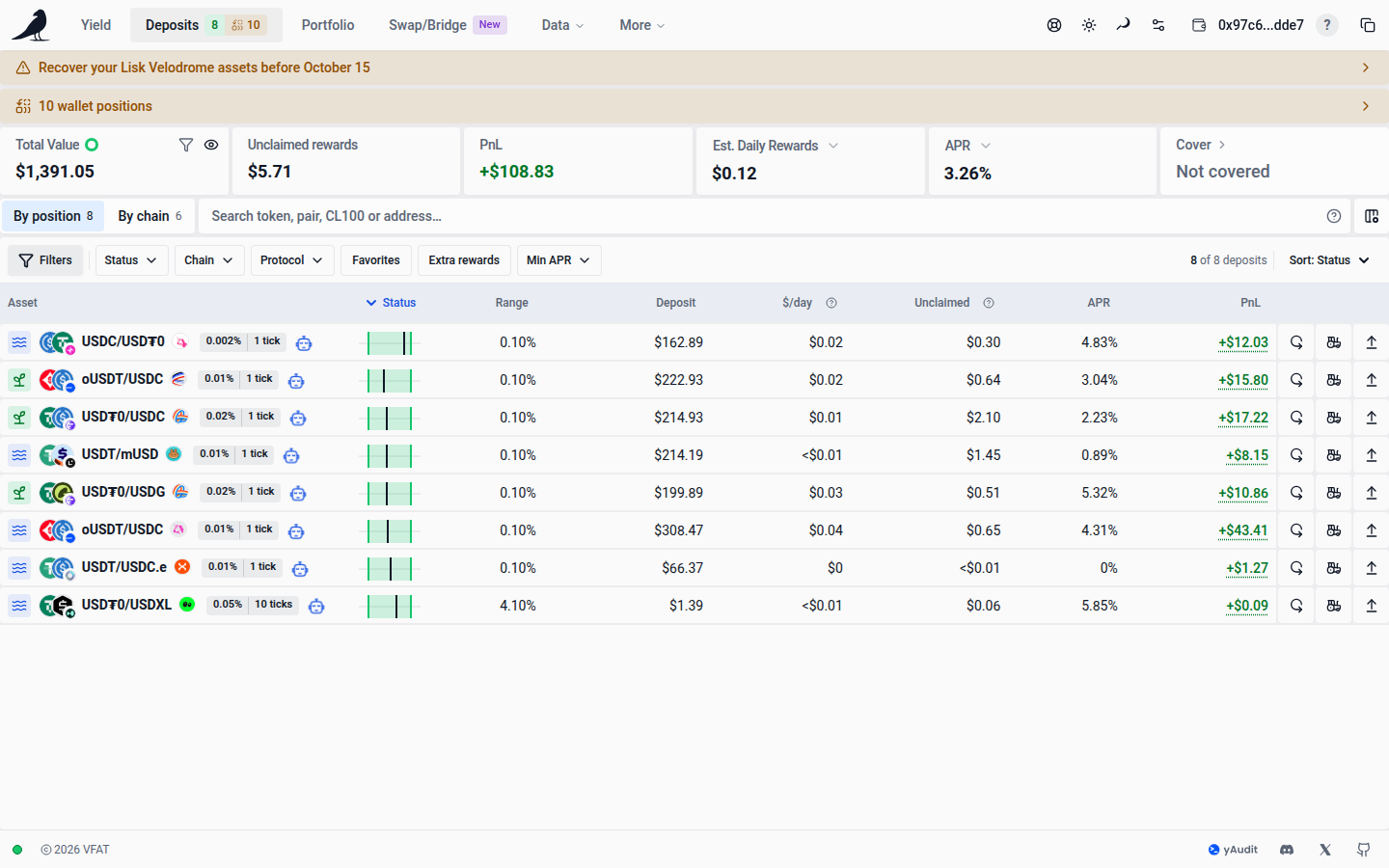The height and width of the screenshot is (868, 1389).
Task: Click farm sprout icon on USD₮0/USDG row
Action: coord(19,493)
